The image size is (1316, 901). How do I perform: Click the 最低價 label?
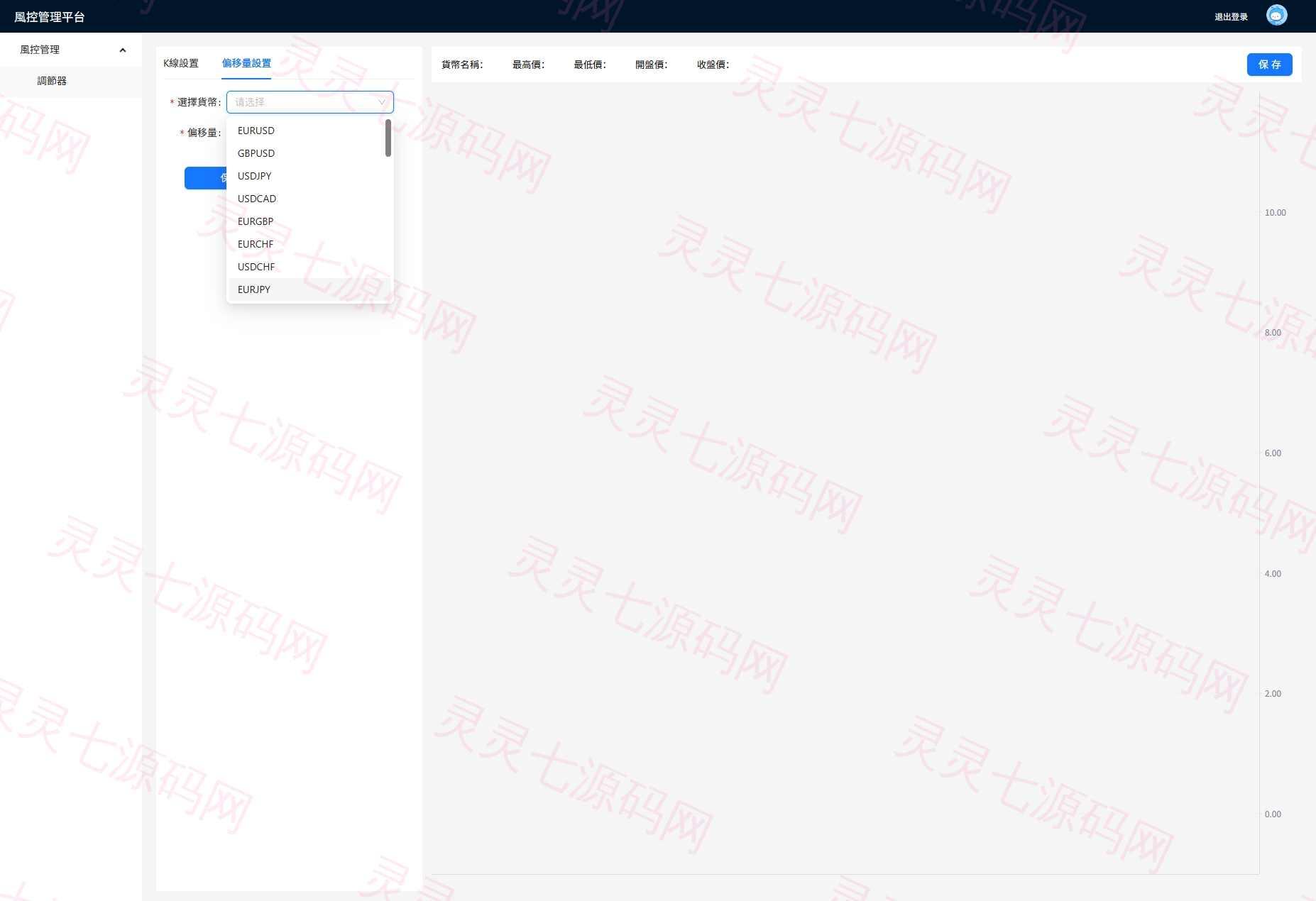(590, 65)
